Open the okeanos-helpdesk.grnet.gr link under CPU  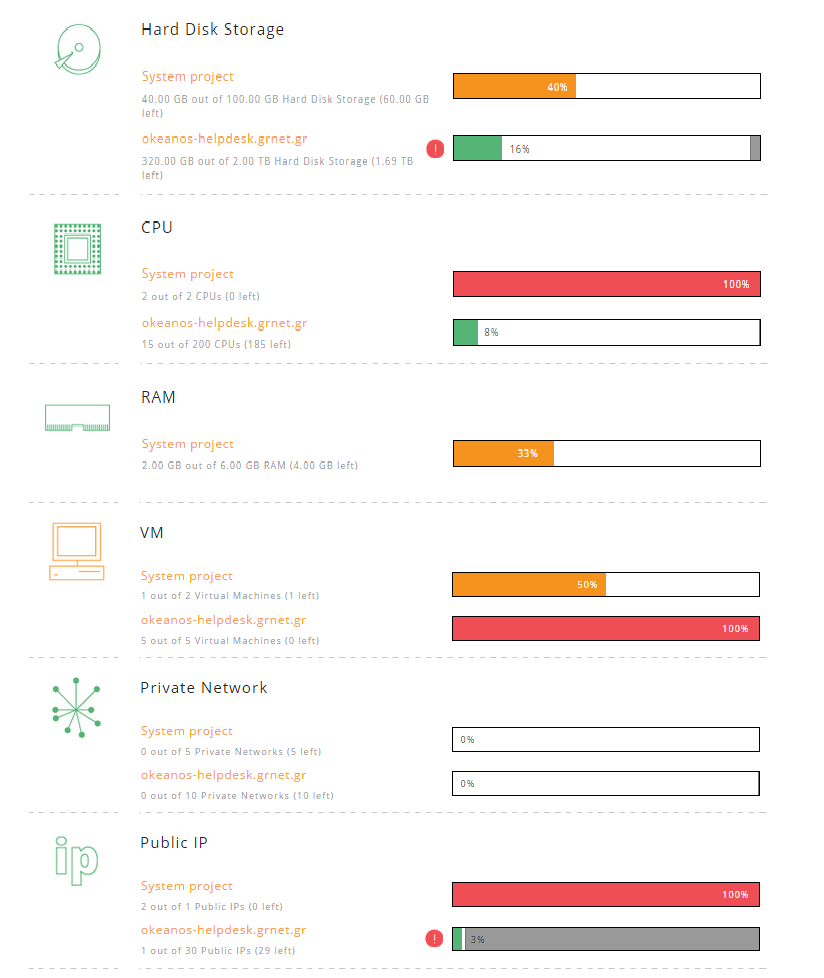pos(224,322)
